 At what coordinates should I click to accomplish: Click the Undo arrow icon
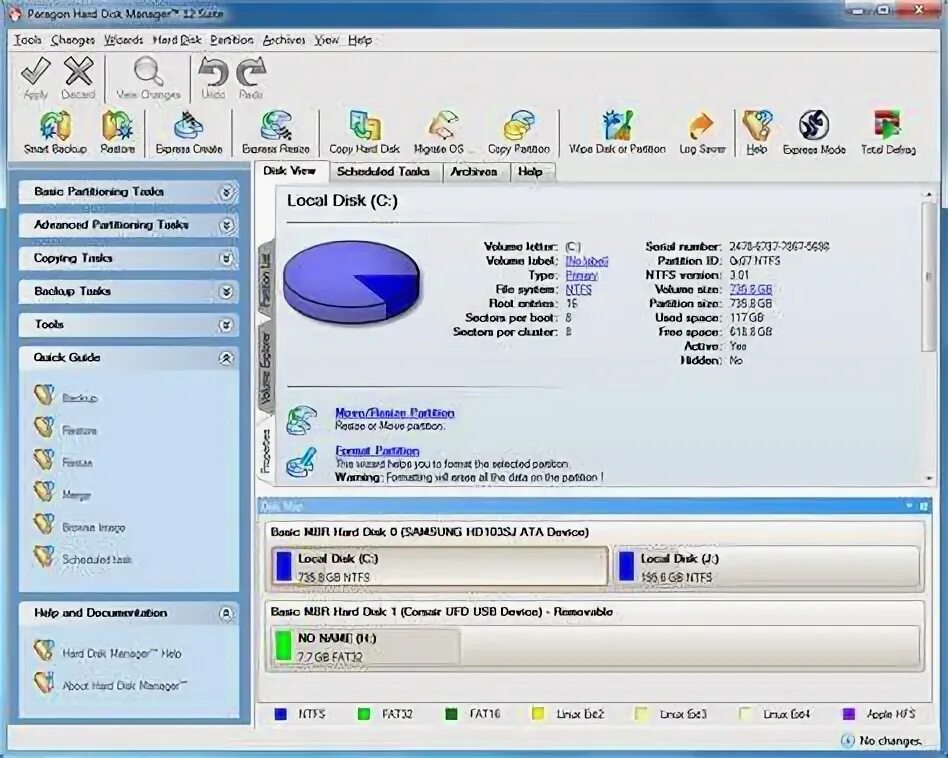tap(213, 73)
